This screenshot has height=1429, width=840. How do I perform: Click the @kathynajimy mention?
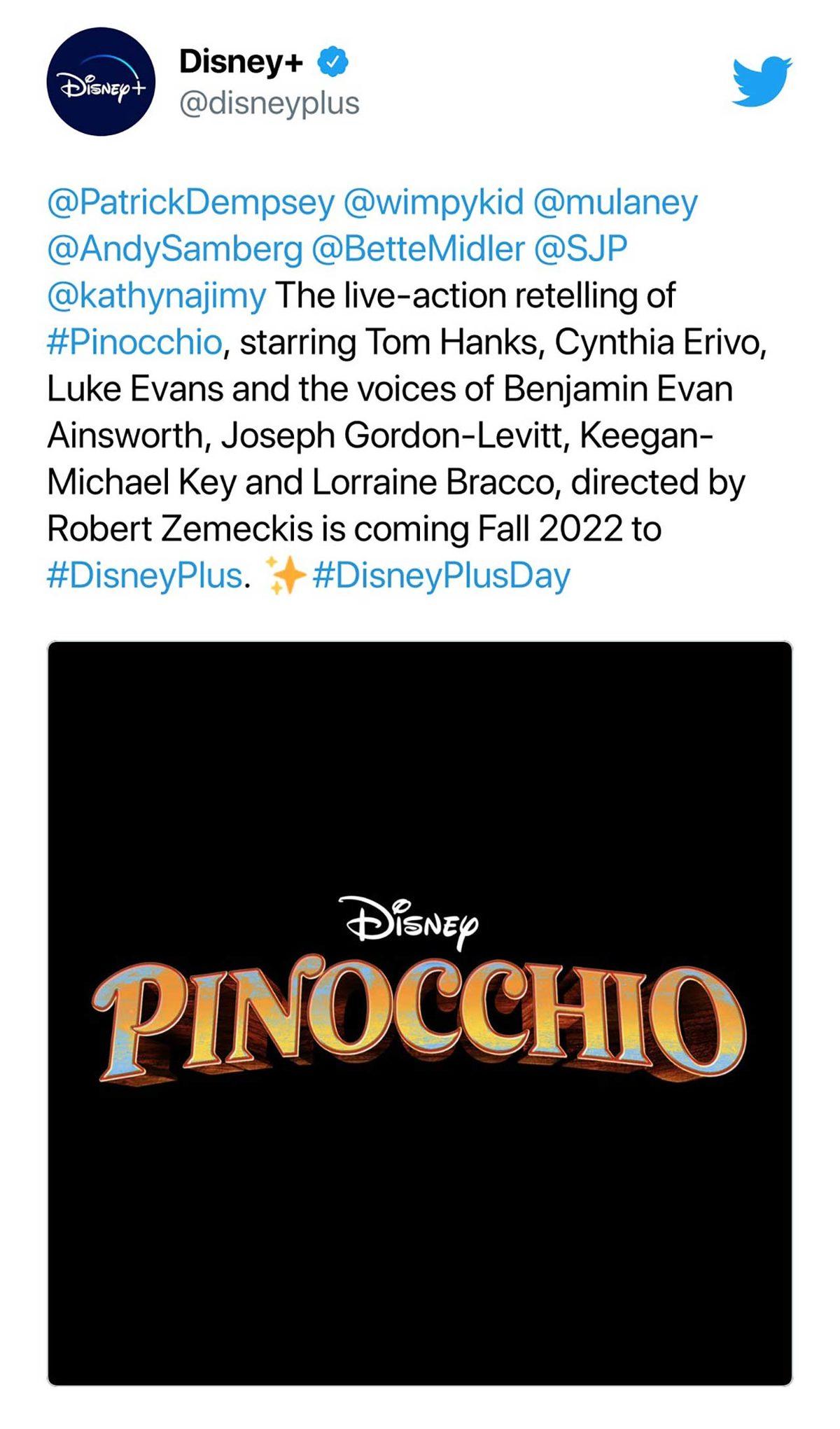point(156,296)
